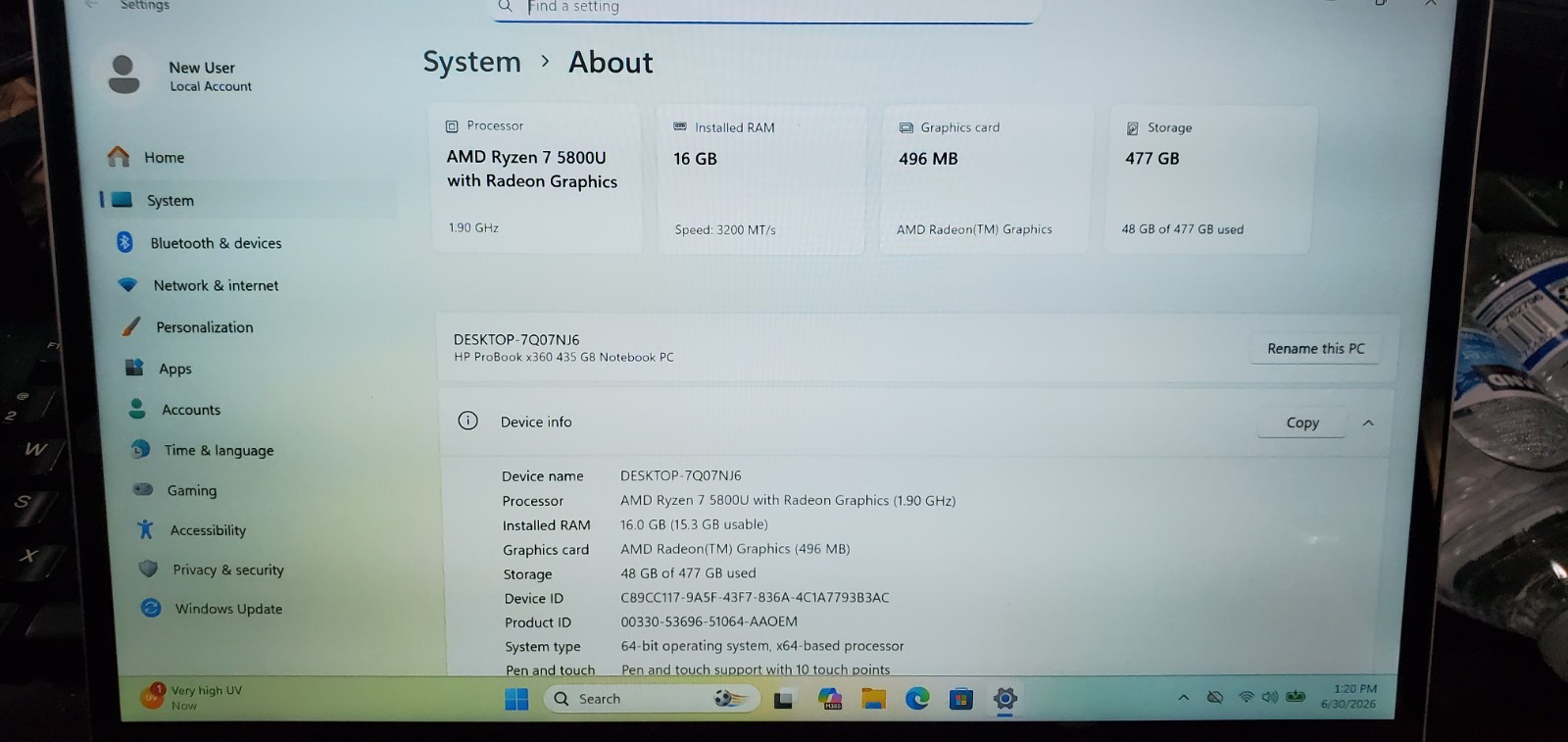
Task: Click the '16.0 GB (15.3 GB usable)' text
Action: point(694,524)
